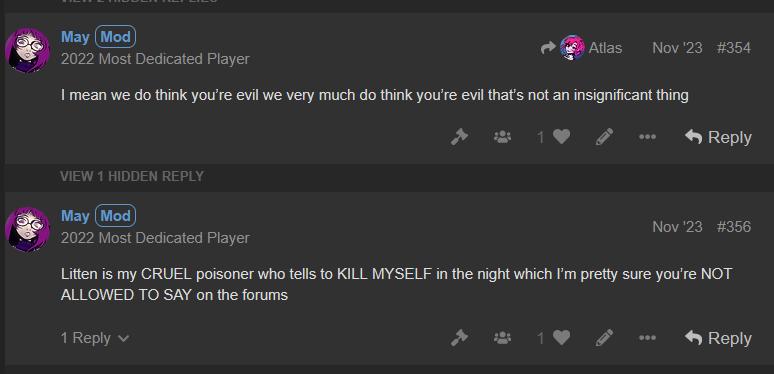The width and height of the screenshot is (774, 374).
Task: Open May's avatar on post #354
Action: (27, 50)
